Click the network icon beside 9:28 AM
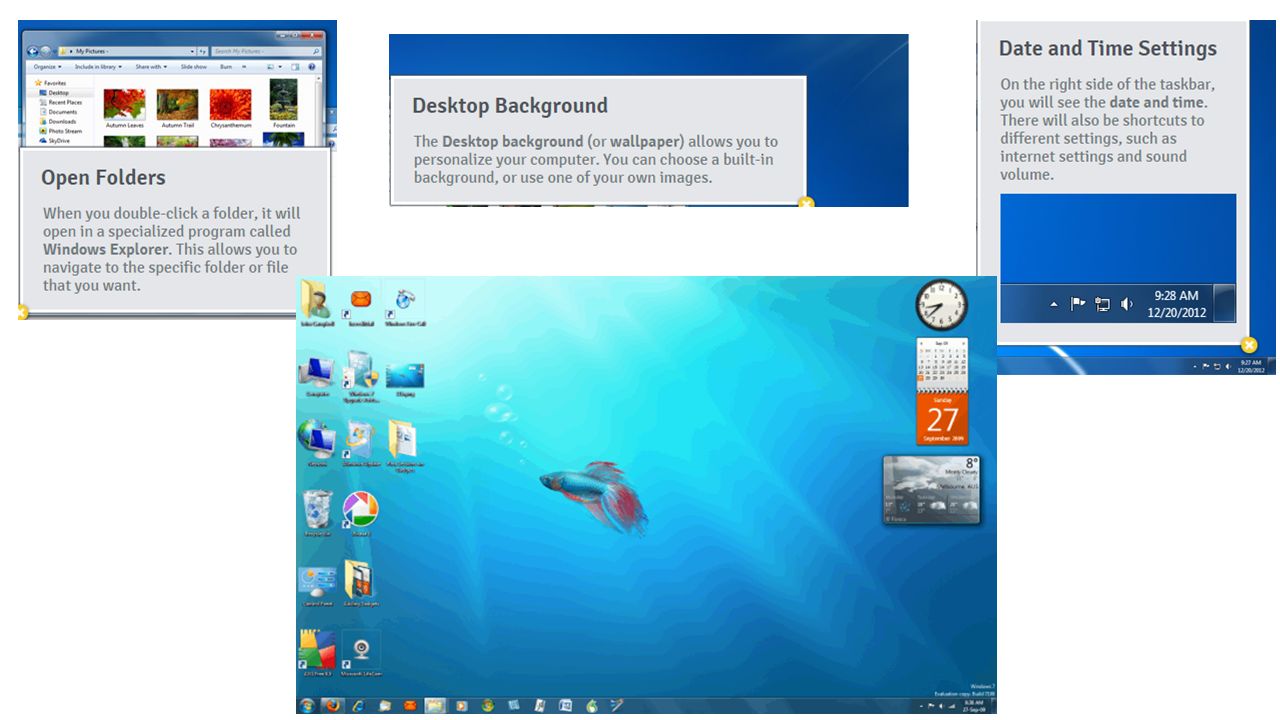This screenshot has height=720, width=1280. pos(1102,304)
